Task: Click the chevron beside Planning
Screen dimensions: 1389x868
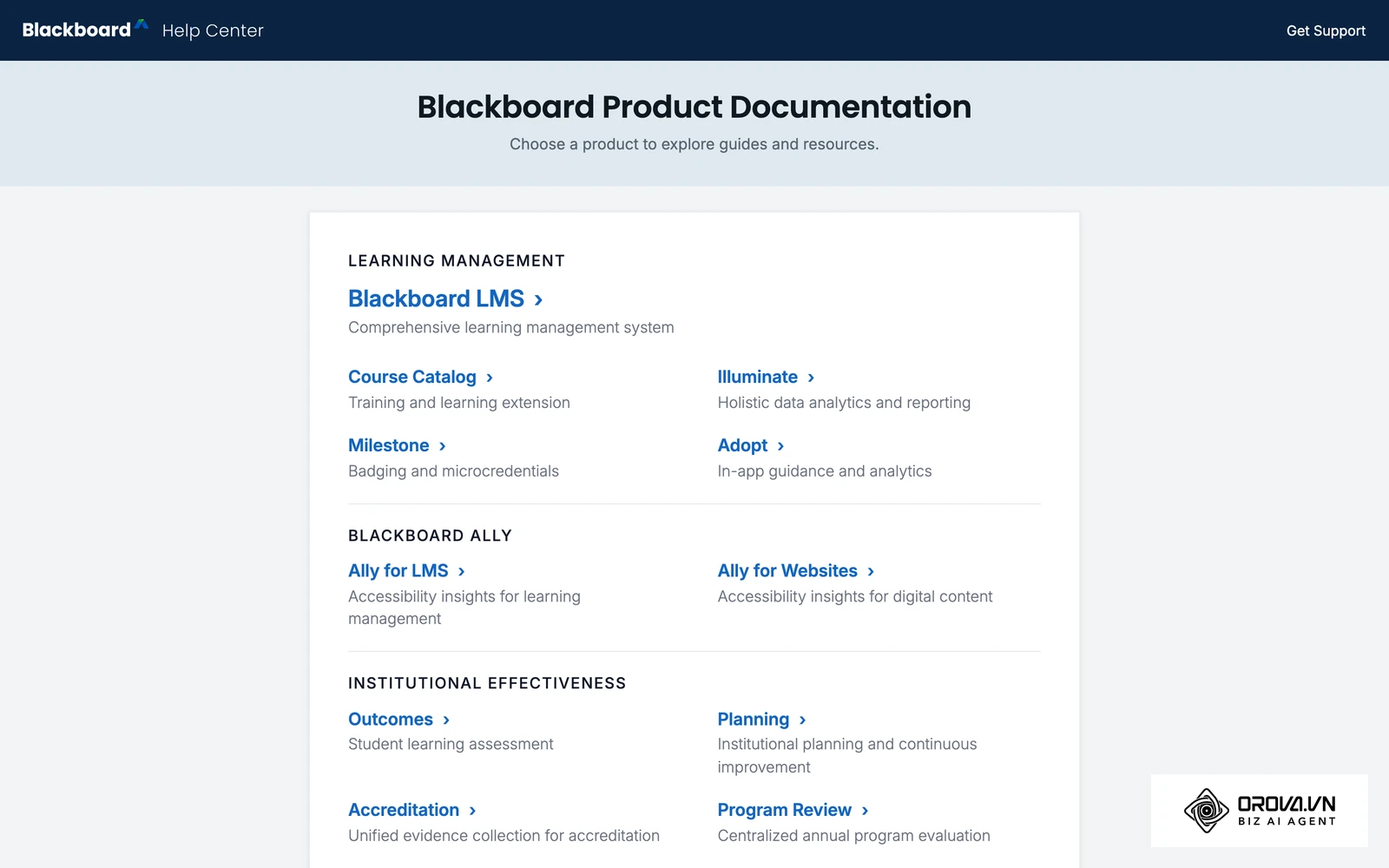Action: (x=803, y=720)
